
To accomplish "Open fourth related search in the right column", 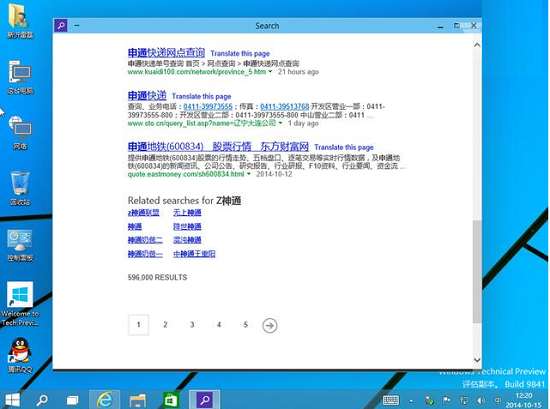I will click(x=194, y=254).
